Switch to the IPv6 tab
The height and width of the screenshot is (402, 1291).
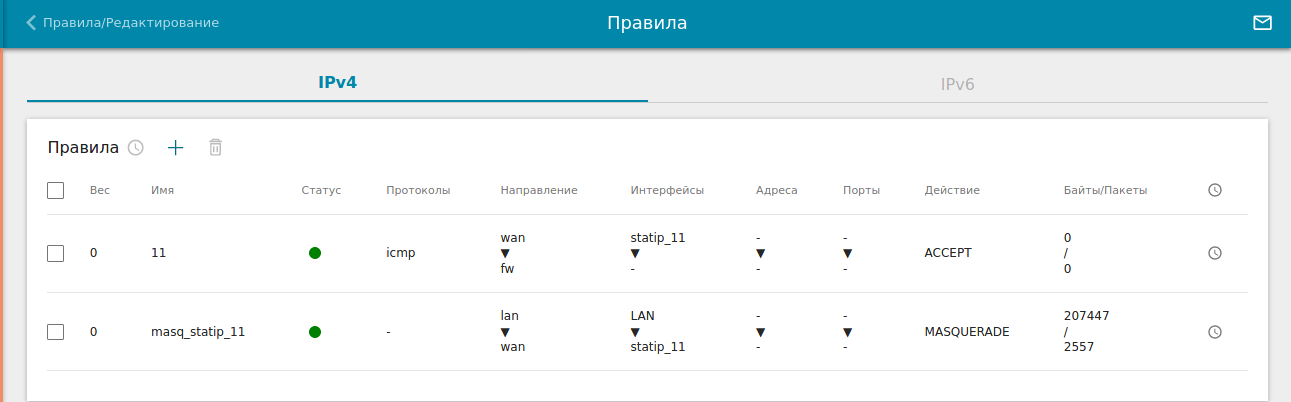point(957,84)
